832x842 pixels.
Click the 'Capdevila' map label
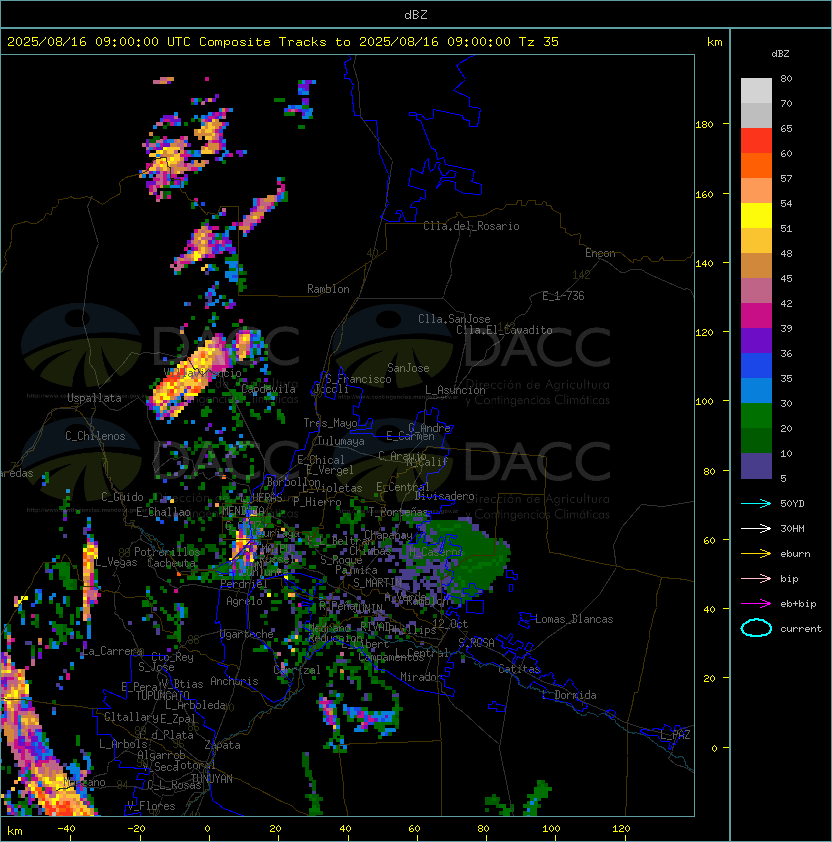pyautogui.click(x=269, y=389)
